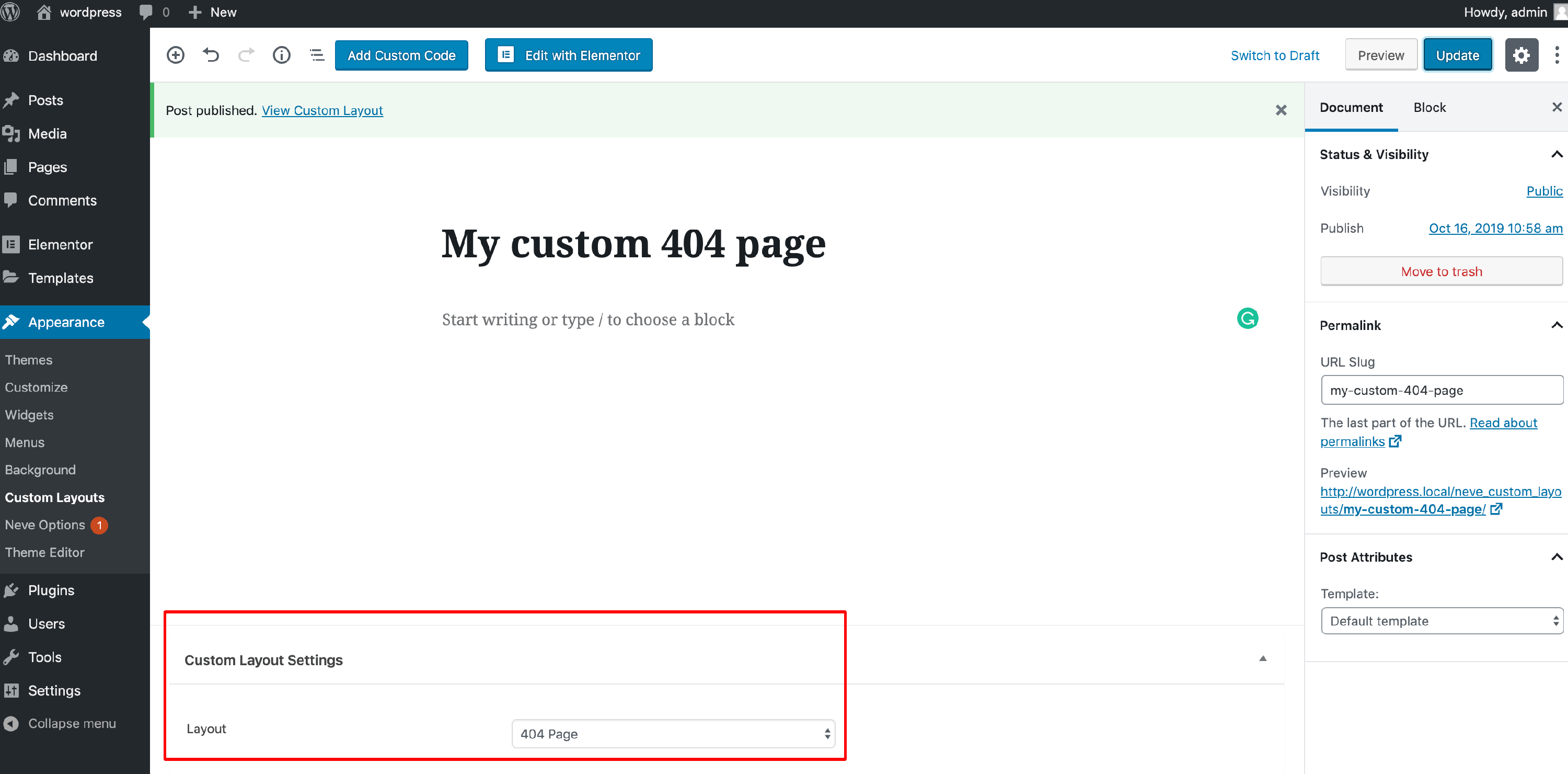Open Custom Layouts submenu item
Viewport: 1568px width, 774px height.
pyautogui.click(x=55, y=497)
